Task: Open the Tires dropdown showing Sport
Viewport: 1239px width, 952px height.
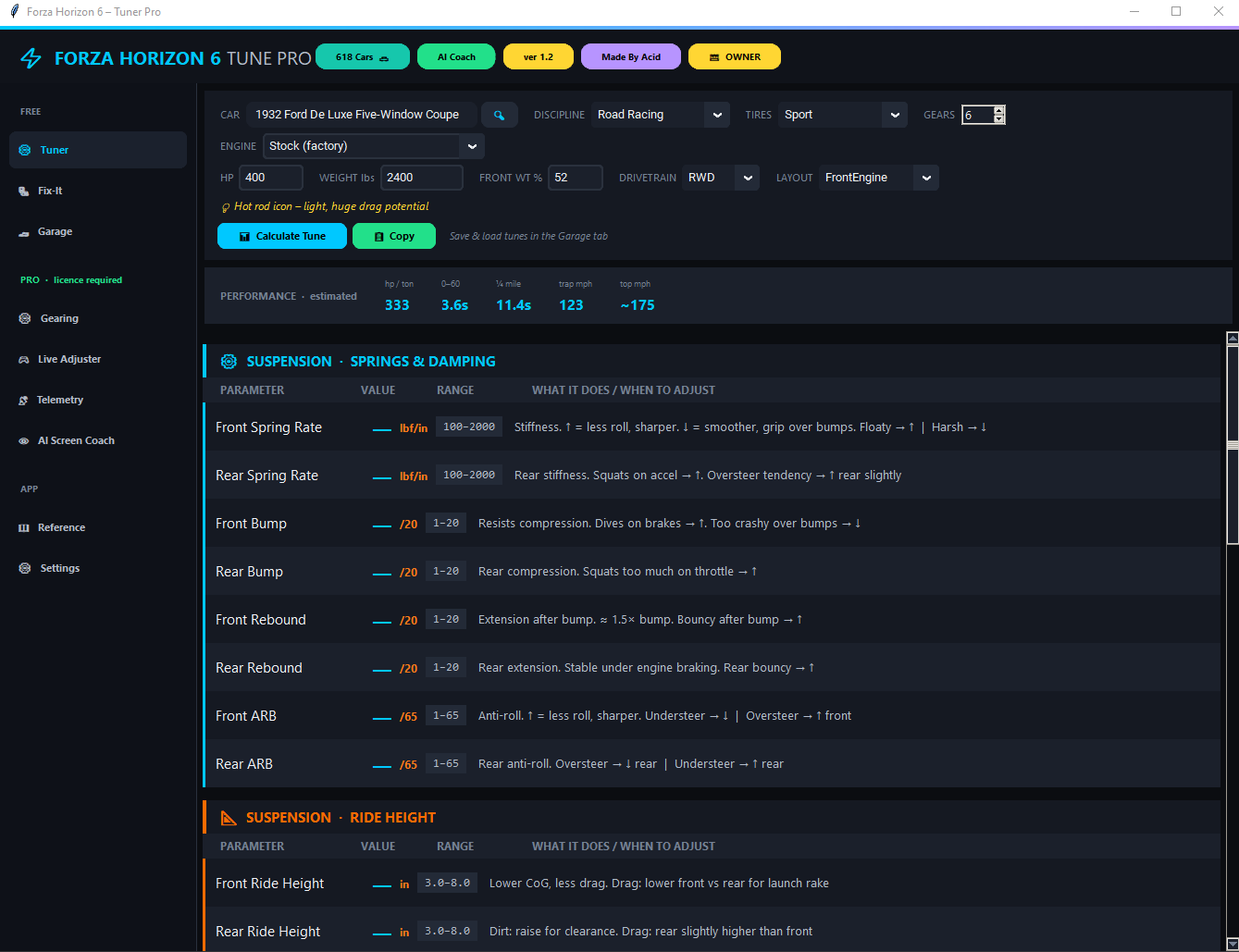Action: click(843, 115)
